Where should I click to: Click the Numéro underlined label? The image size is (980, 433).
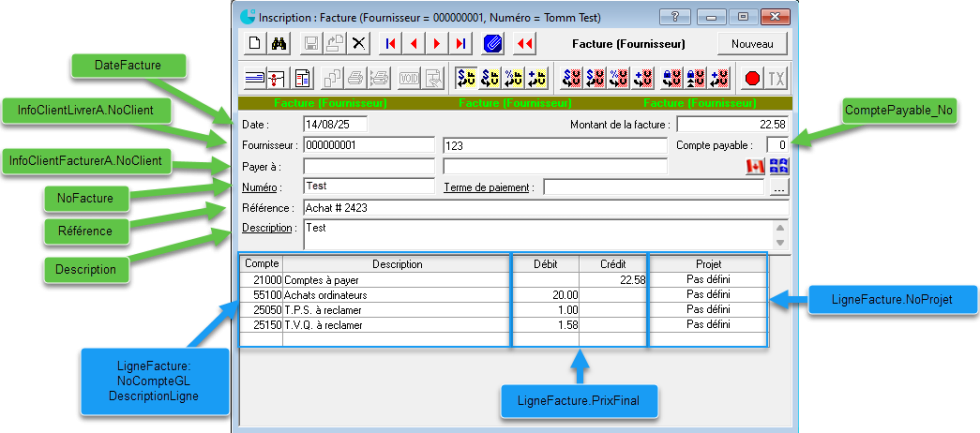tap(258, 187)
